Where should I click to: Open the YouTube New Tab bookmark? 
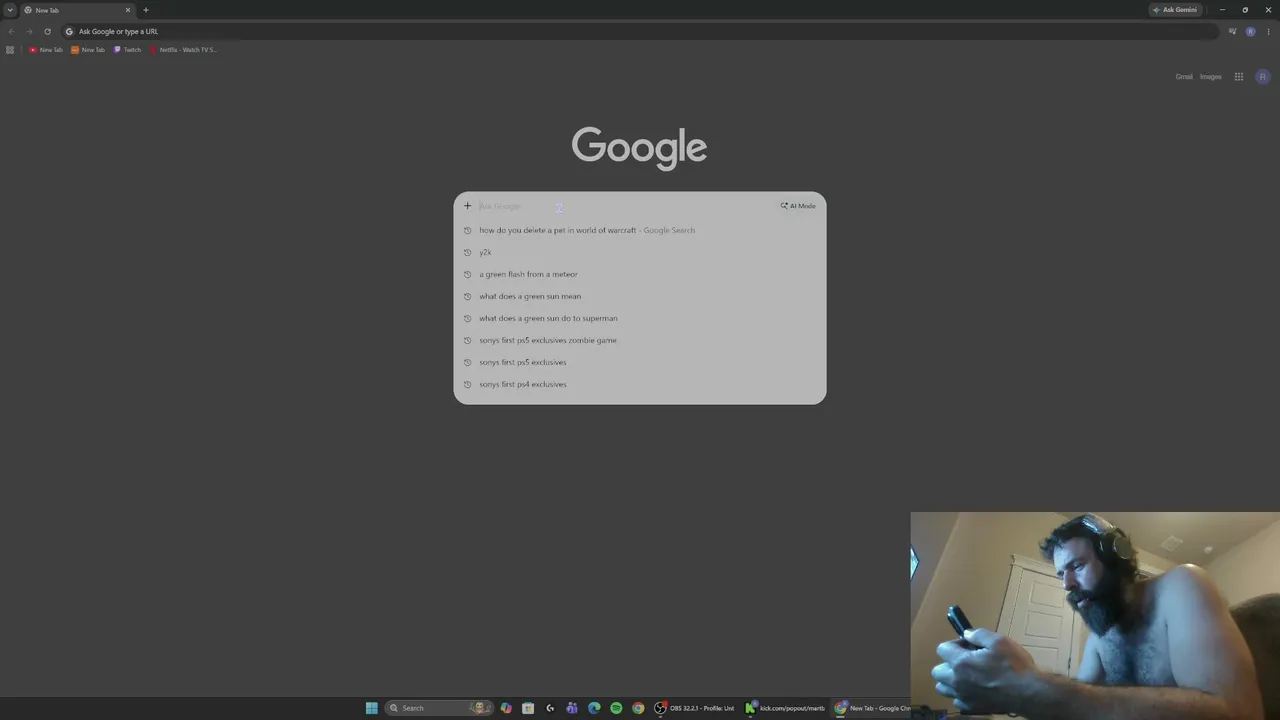[x=46, y=50]
